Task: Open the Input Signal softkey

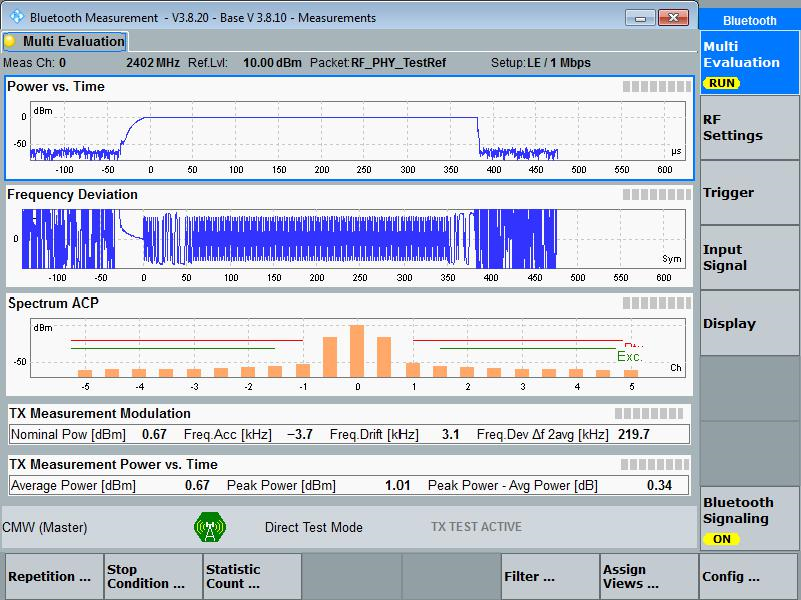Action: tap(749, 258)
